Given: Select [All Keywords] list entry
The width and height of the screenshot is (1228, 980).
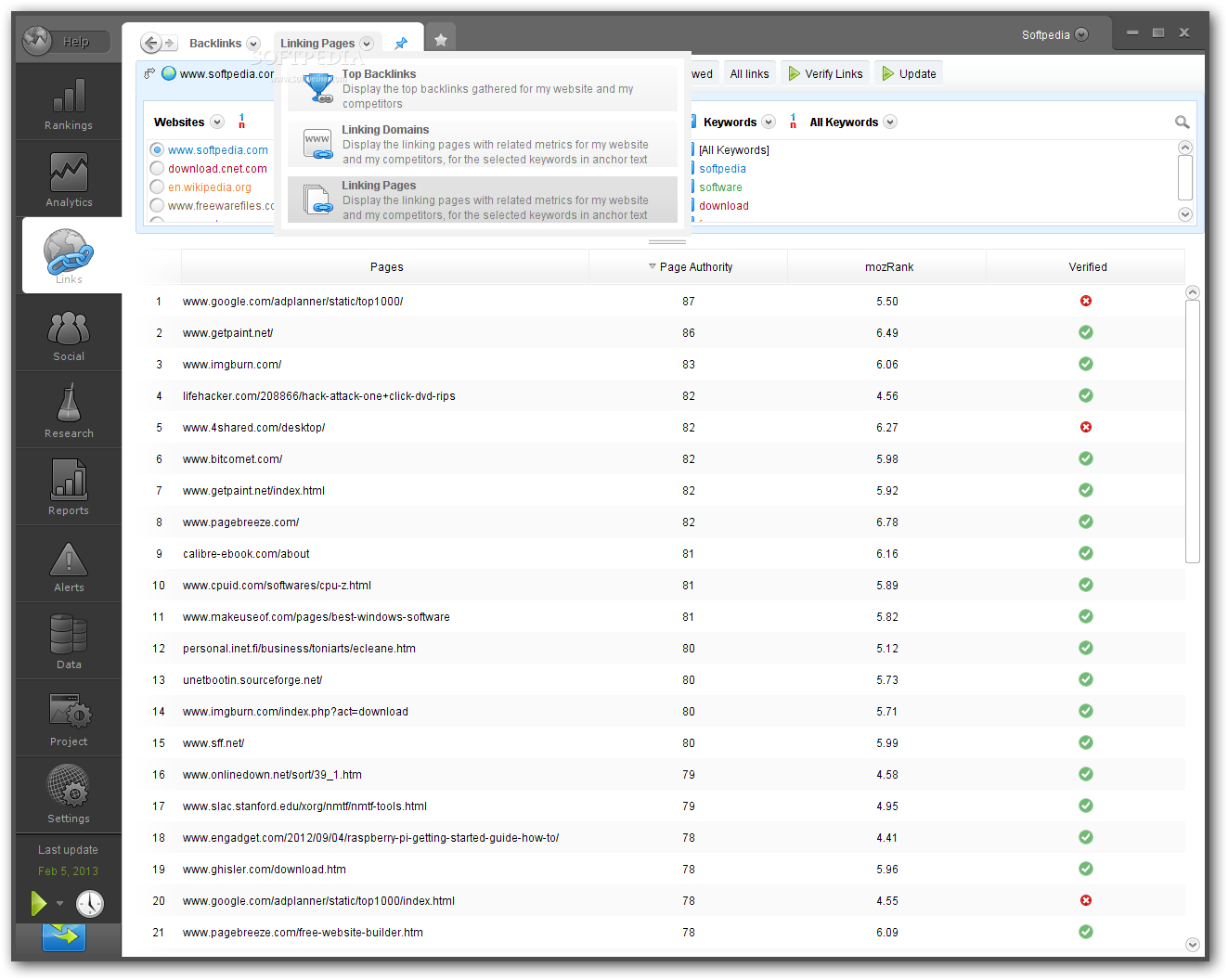Looking at the screenshot, I should pyautogui.click(x=733, y=149).
